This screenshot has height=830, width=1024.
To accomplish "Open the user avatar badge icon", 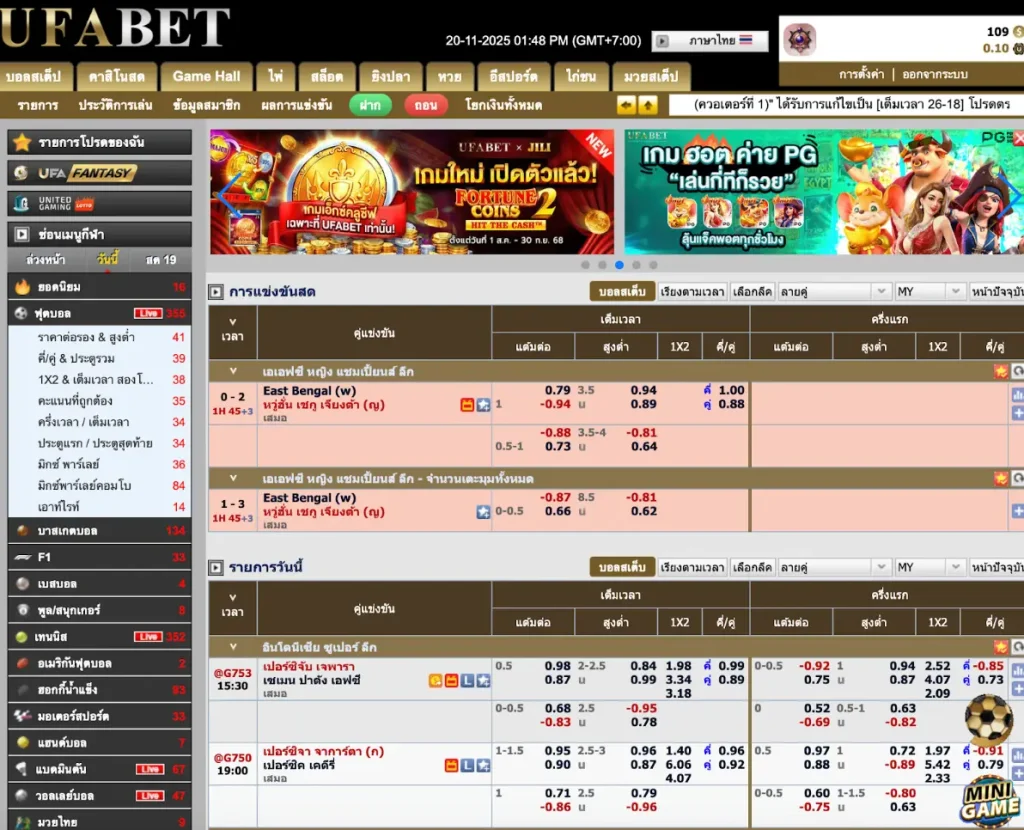I will (800, 40).
